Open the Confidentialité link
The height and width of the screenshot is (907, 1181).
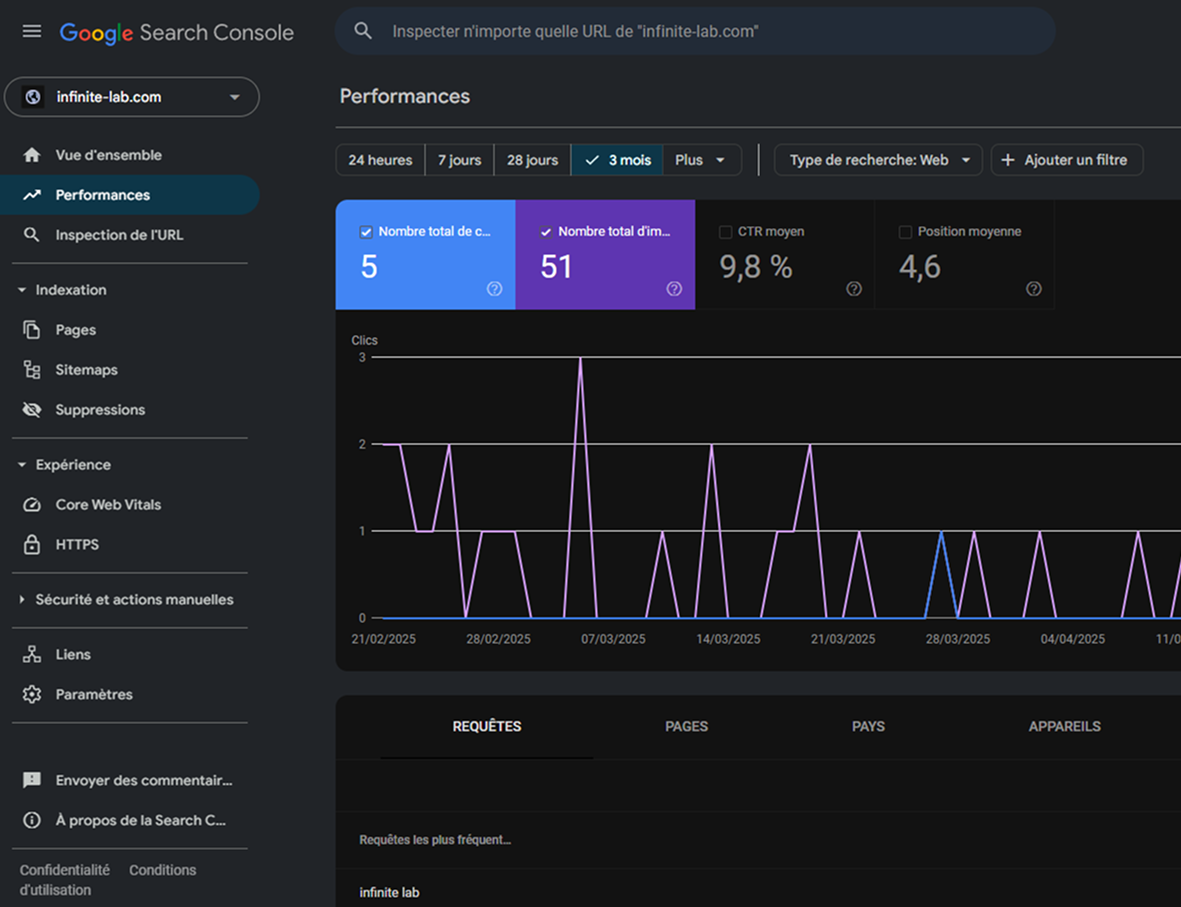(x=65, y=870)
